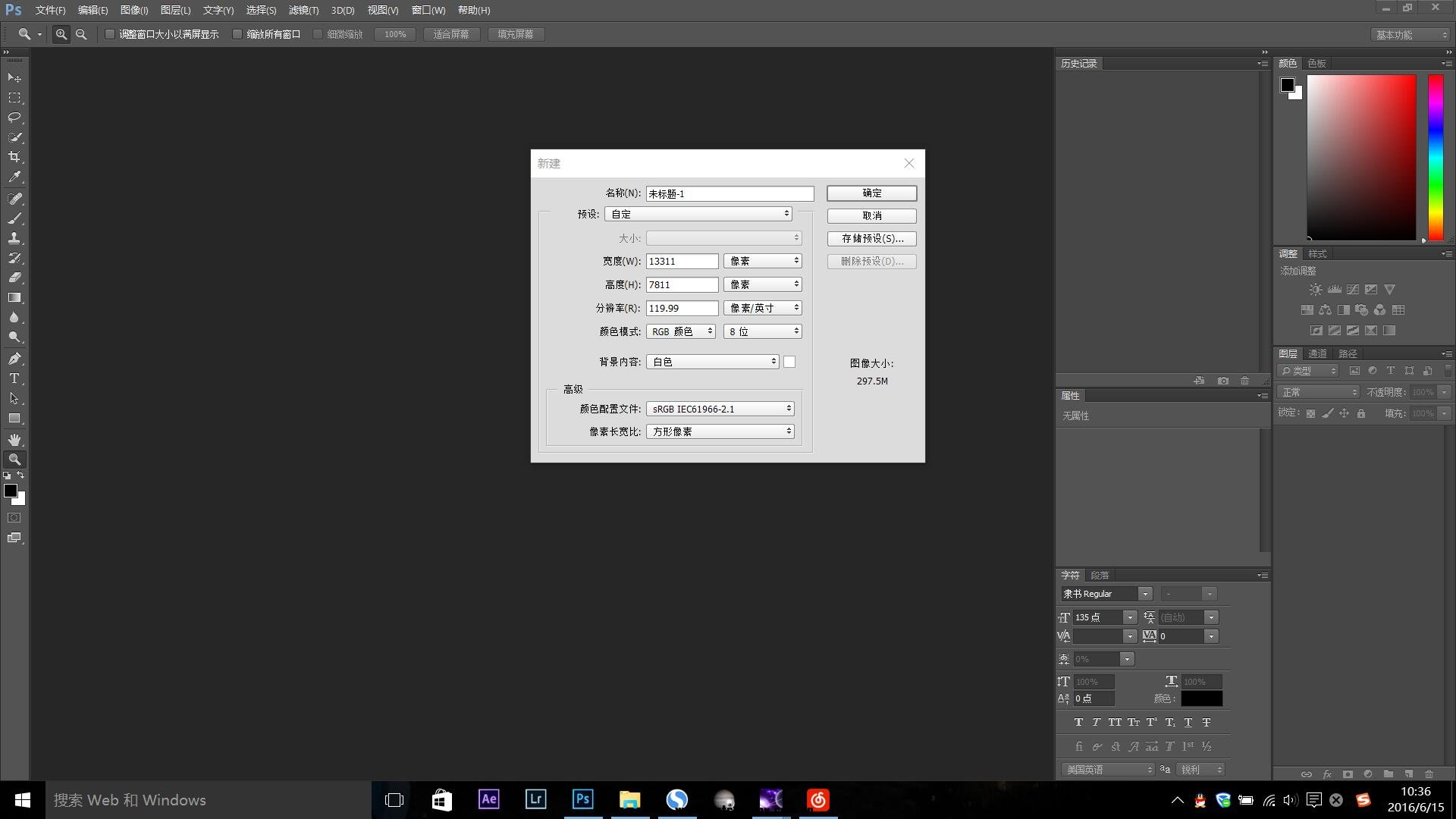Select the Crop tool
This screenshot has height=819, width=1456.
click(14, 157)
